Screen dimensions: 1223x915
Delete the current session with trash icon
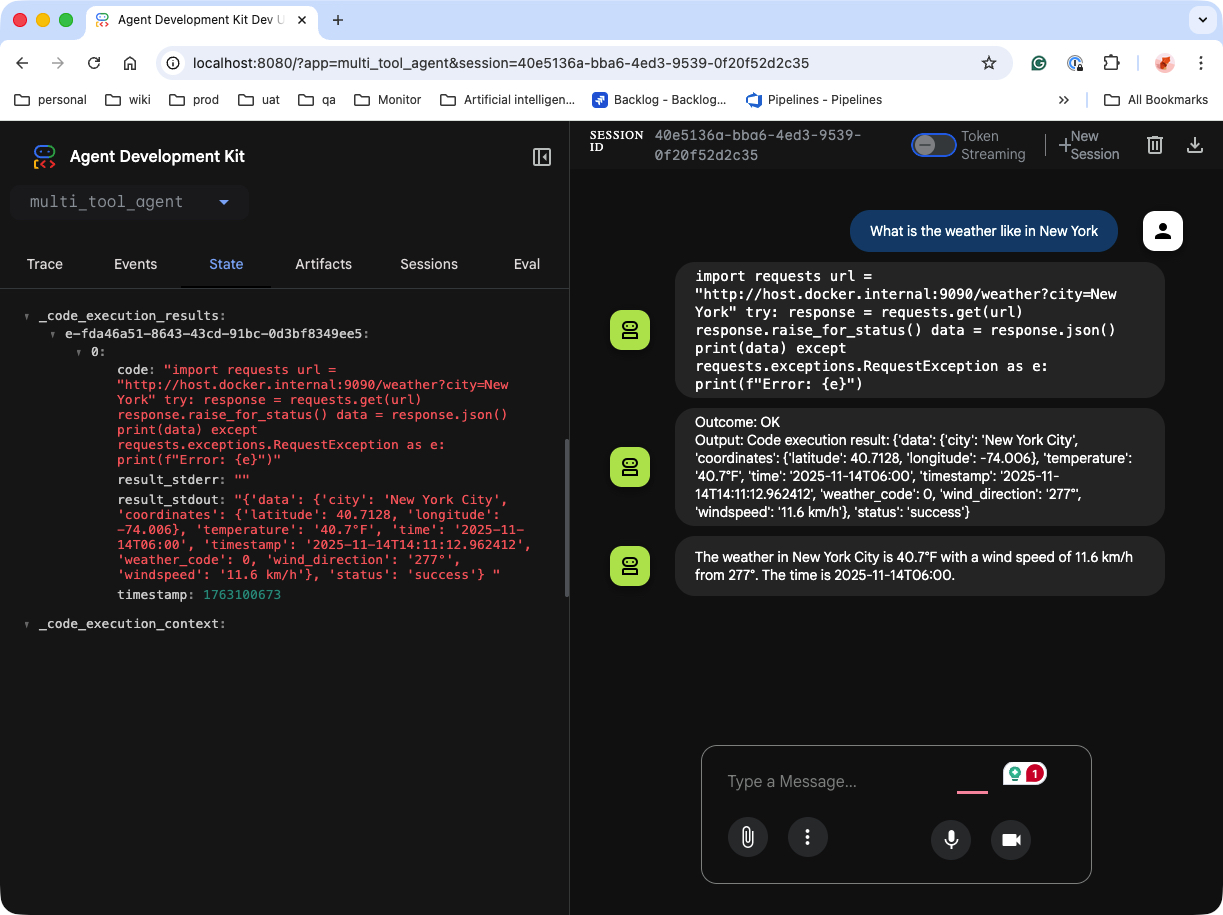(1154, 145)
